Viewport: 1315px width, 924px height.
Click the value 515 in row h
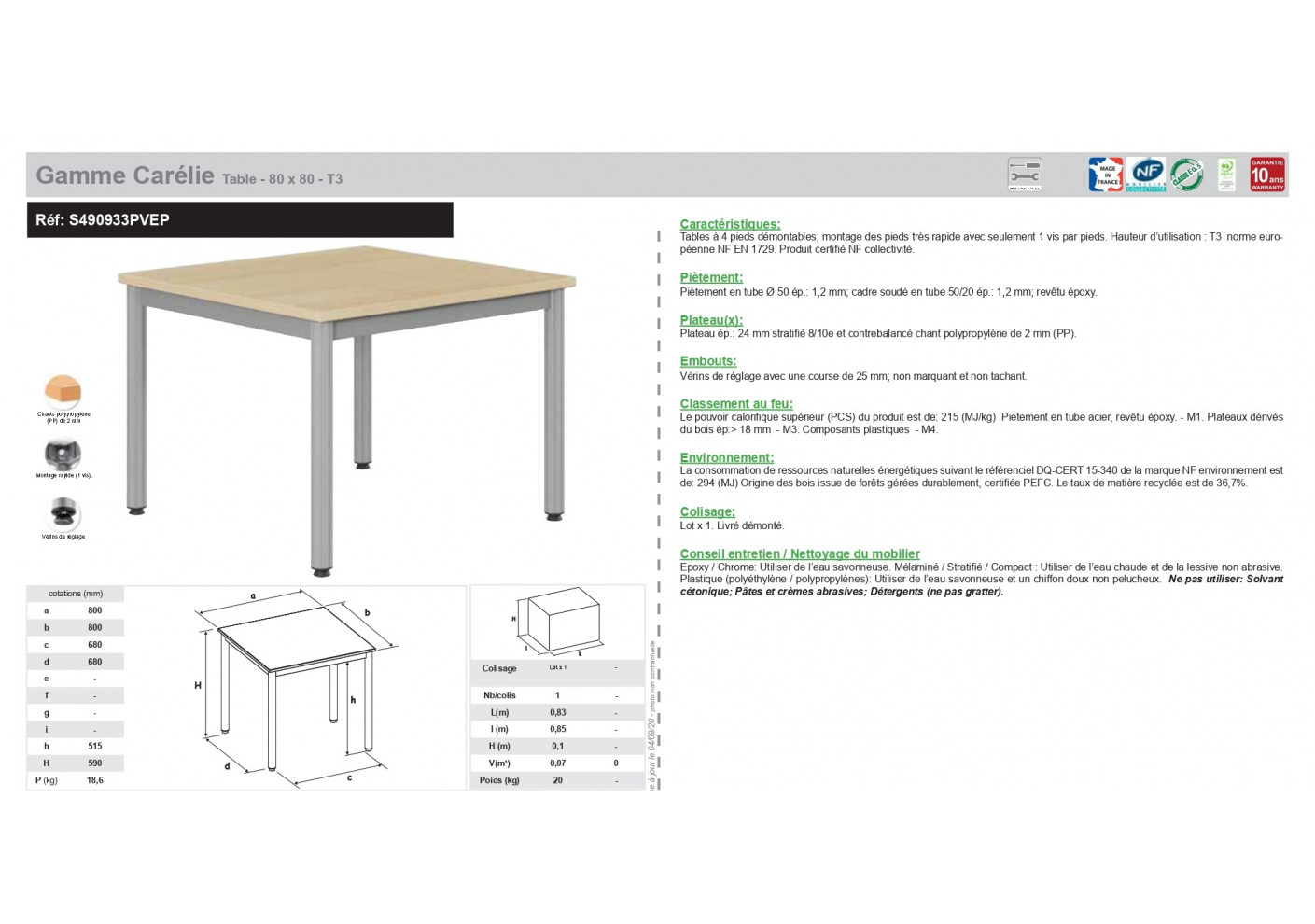point(95,747)
